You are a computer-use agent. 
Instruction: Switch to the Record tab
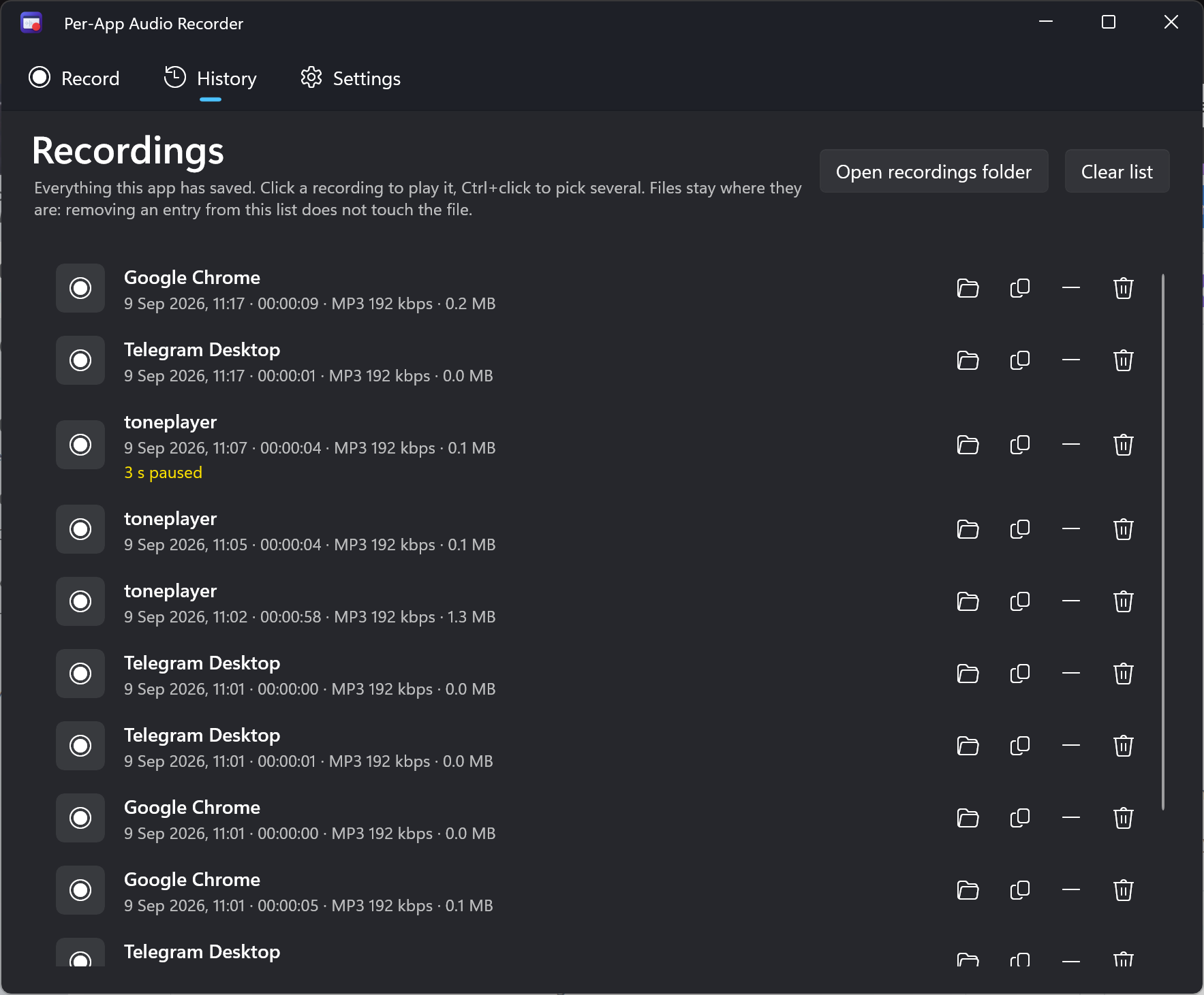coord(74,78)
